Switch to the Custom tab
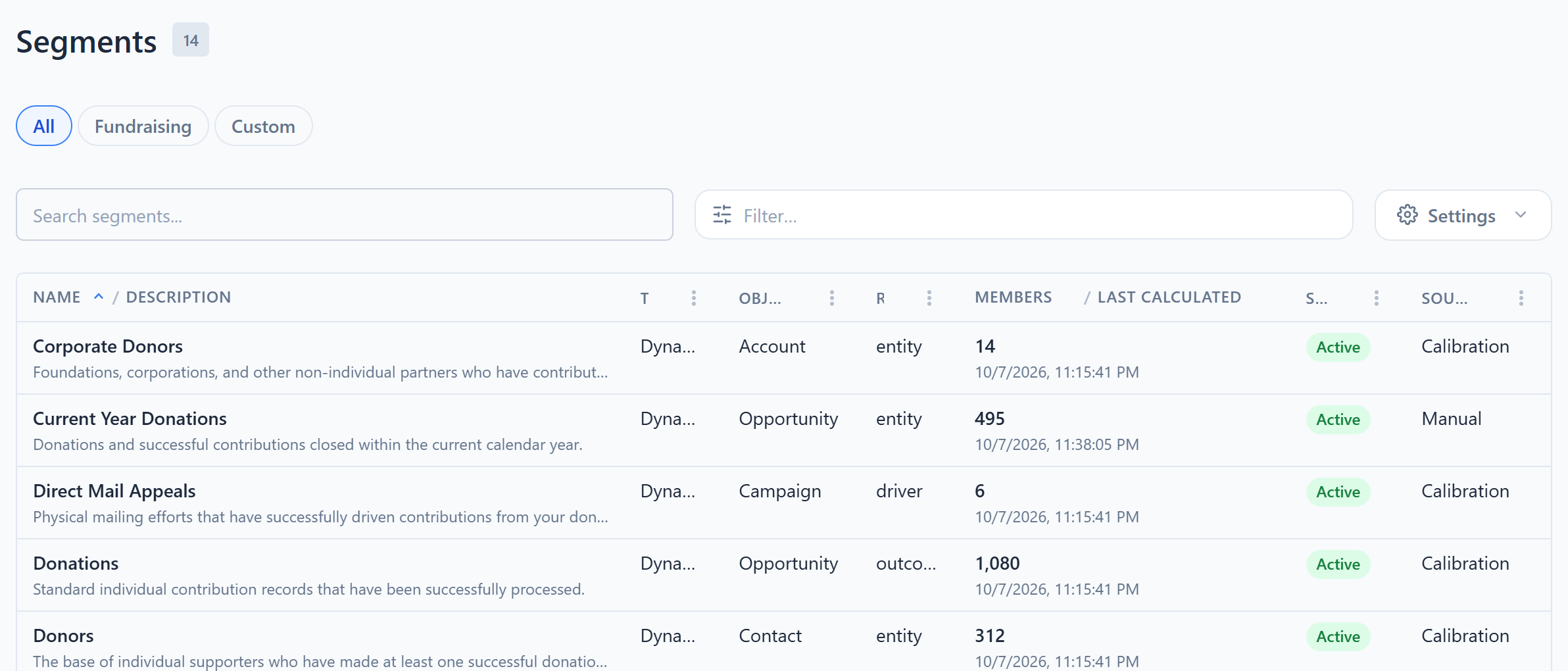Viewport: 1568px width, 671px height. tap(263, 126)
